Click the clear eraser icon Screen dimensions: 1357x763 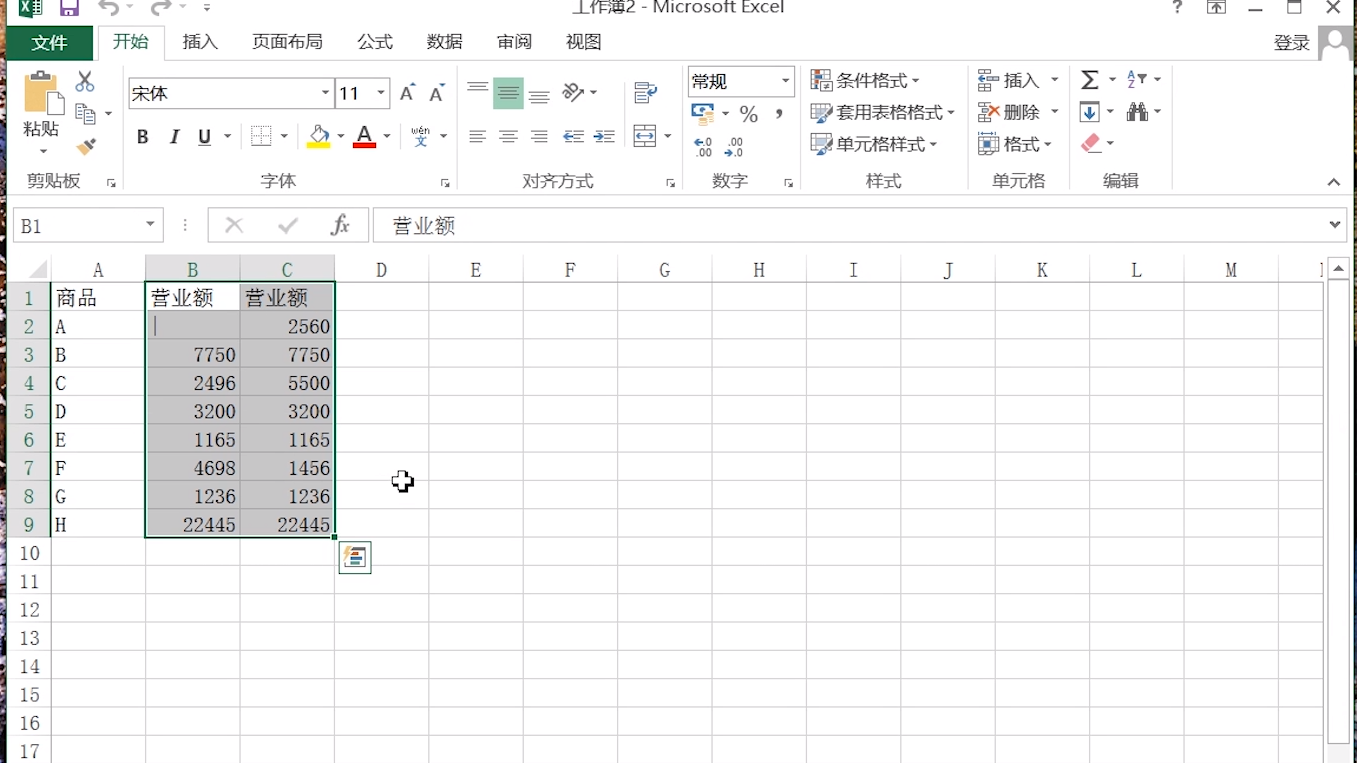click(1091, 143)
